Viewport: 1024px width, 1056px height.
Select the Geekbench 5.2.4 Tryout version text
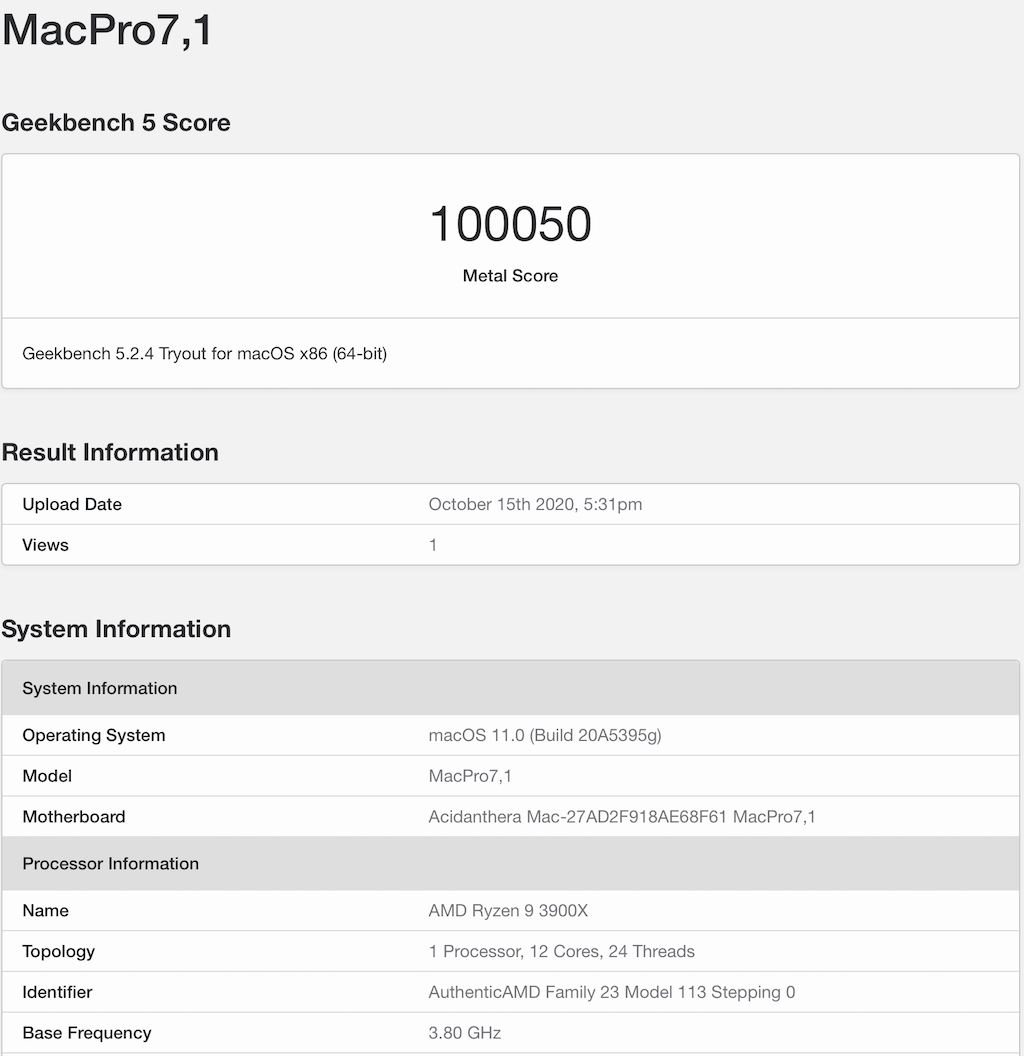(205, 354)
